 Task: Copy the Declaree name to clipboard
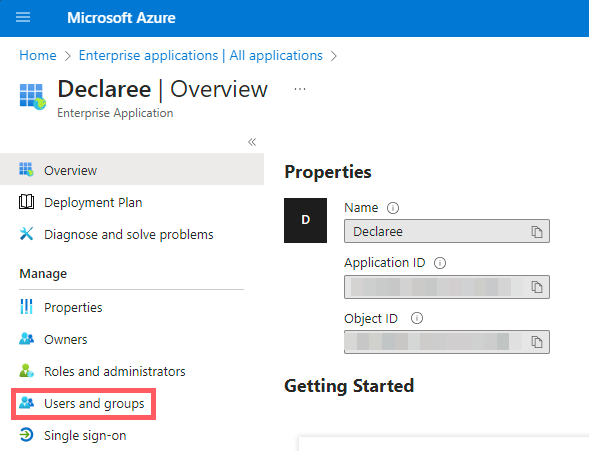click(x=536, y=232)
